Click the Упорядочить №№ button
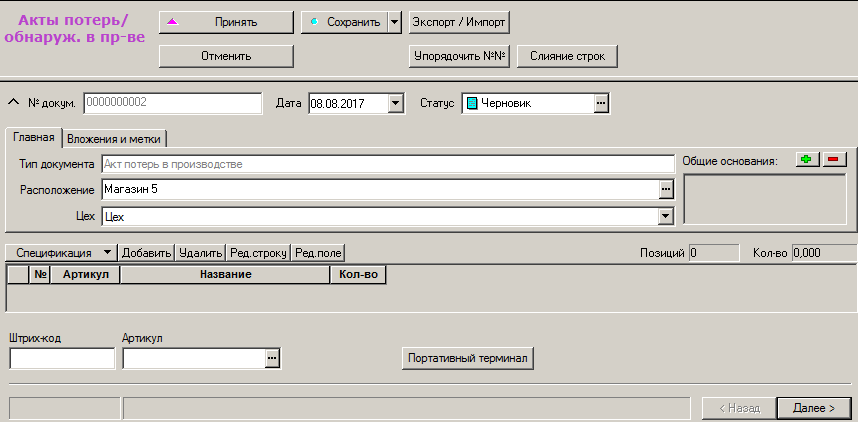The width and height of the screenshot is (858, 422). click(459, 56)
